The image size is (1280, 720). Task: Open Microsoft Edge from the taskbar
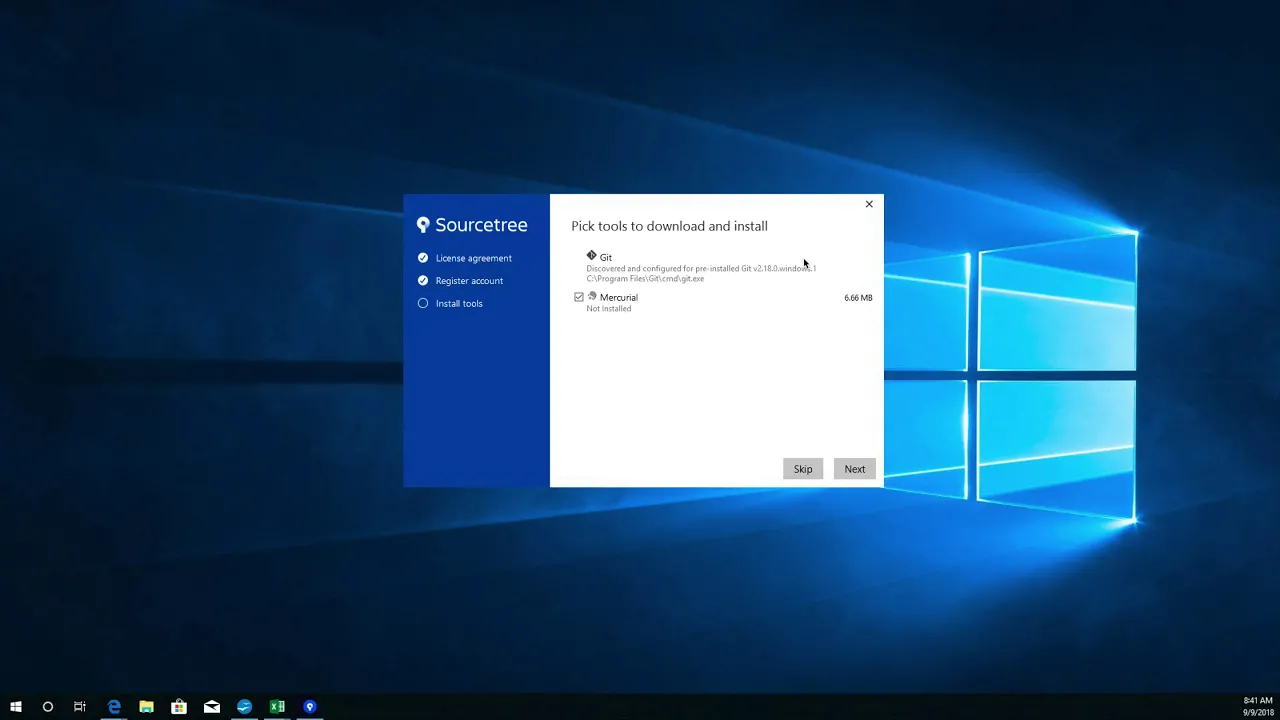[x=114, y=707]
